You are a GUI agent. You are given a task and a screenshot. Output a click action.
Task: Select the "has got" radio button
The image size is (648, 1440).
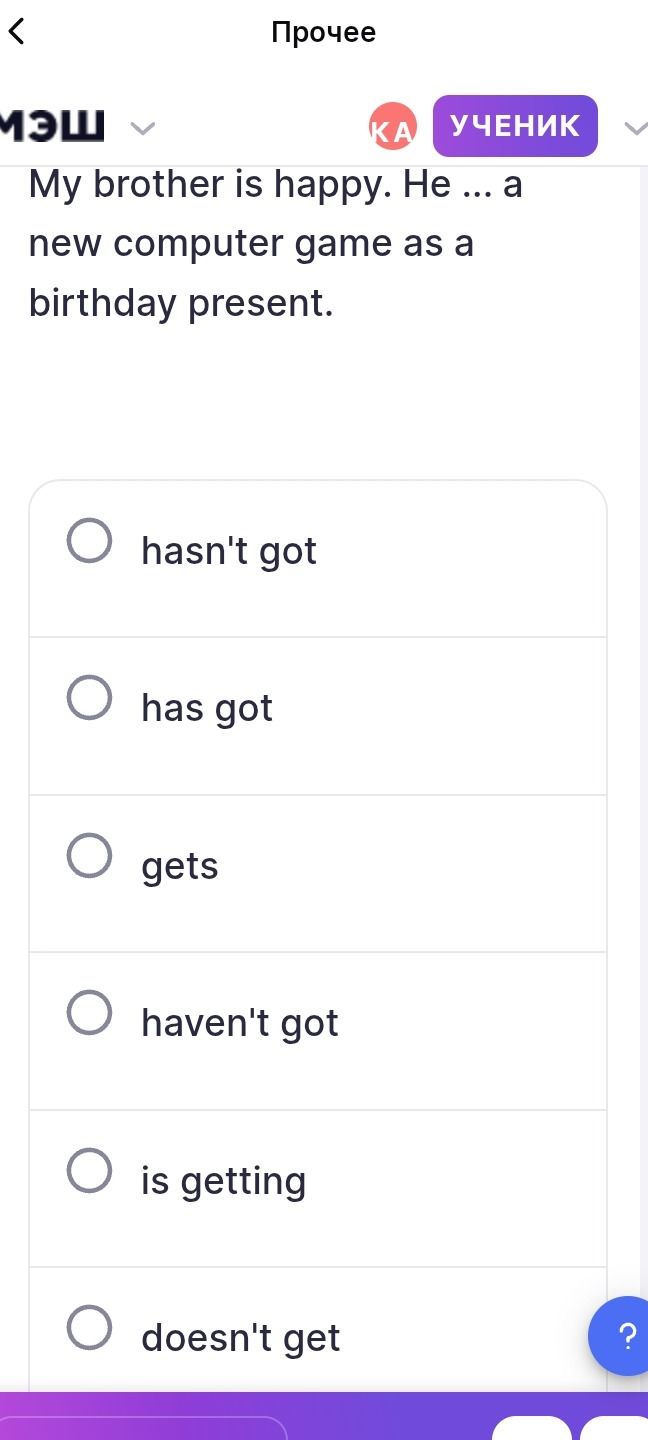point(89,697)
